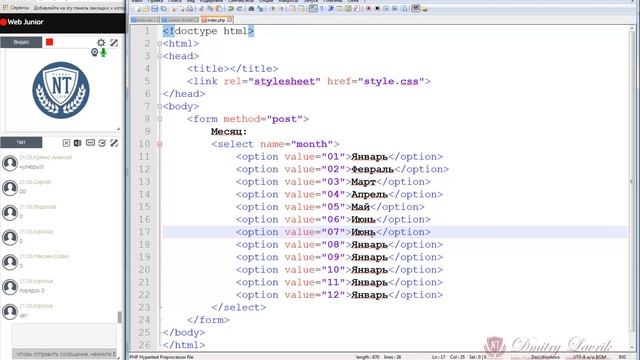Toggle the webcam icon
Viewport: 640px width, 360px height.
(x=95, y=52)
